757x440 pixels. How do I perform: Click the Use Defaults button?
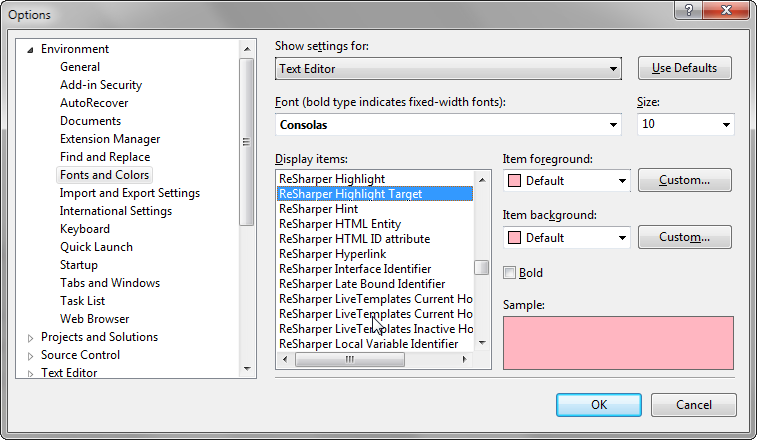tap(685, 68)
